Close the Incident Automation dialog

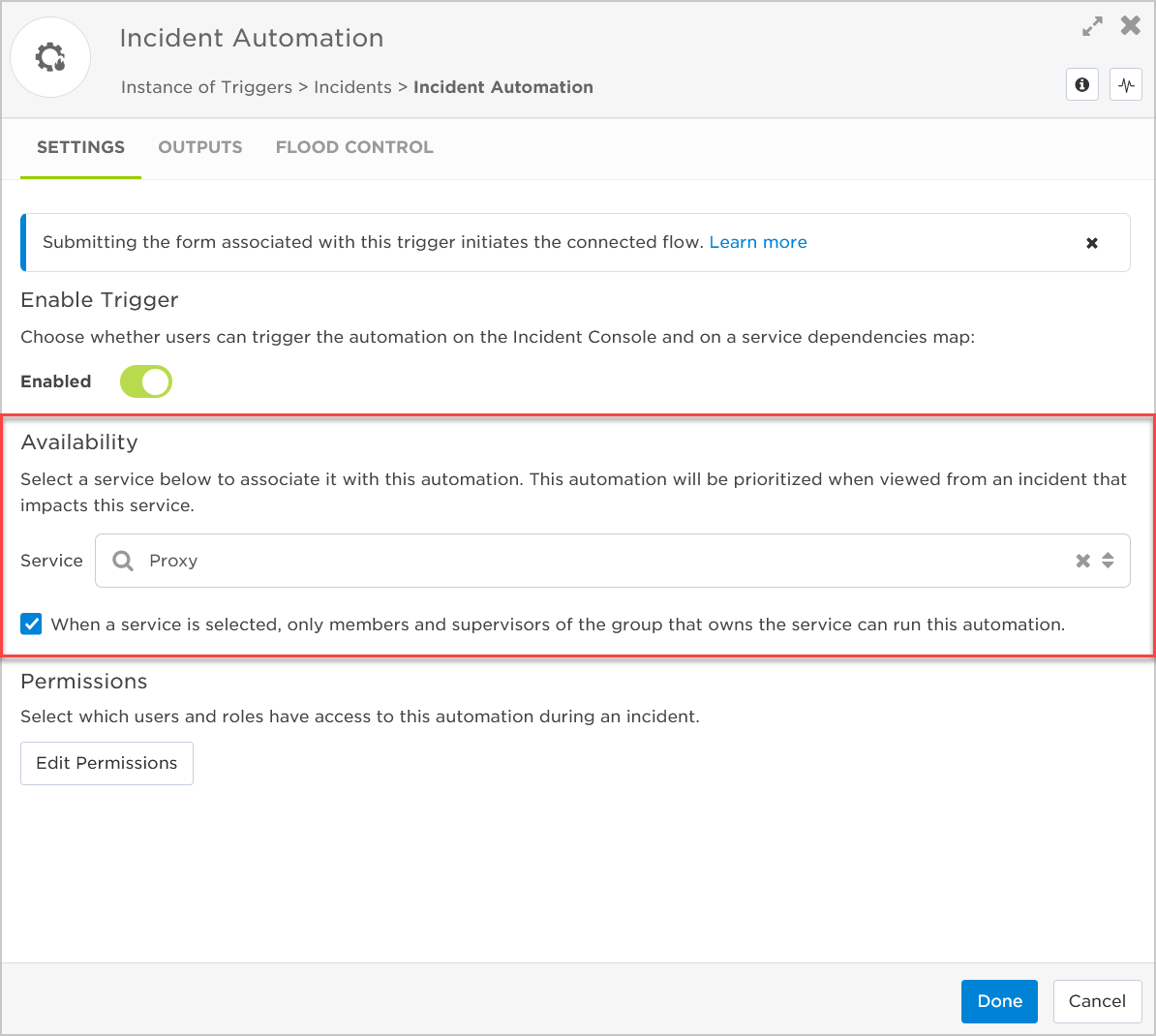pyautogui.click(x=1130, y=26)
